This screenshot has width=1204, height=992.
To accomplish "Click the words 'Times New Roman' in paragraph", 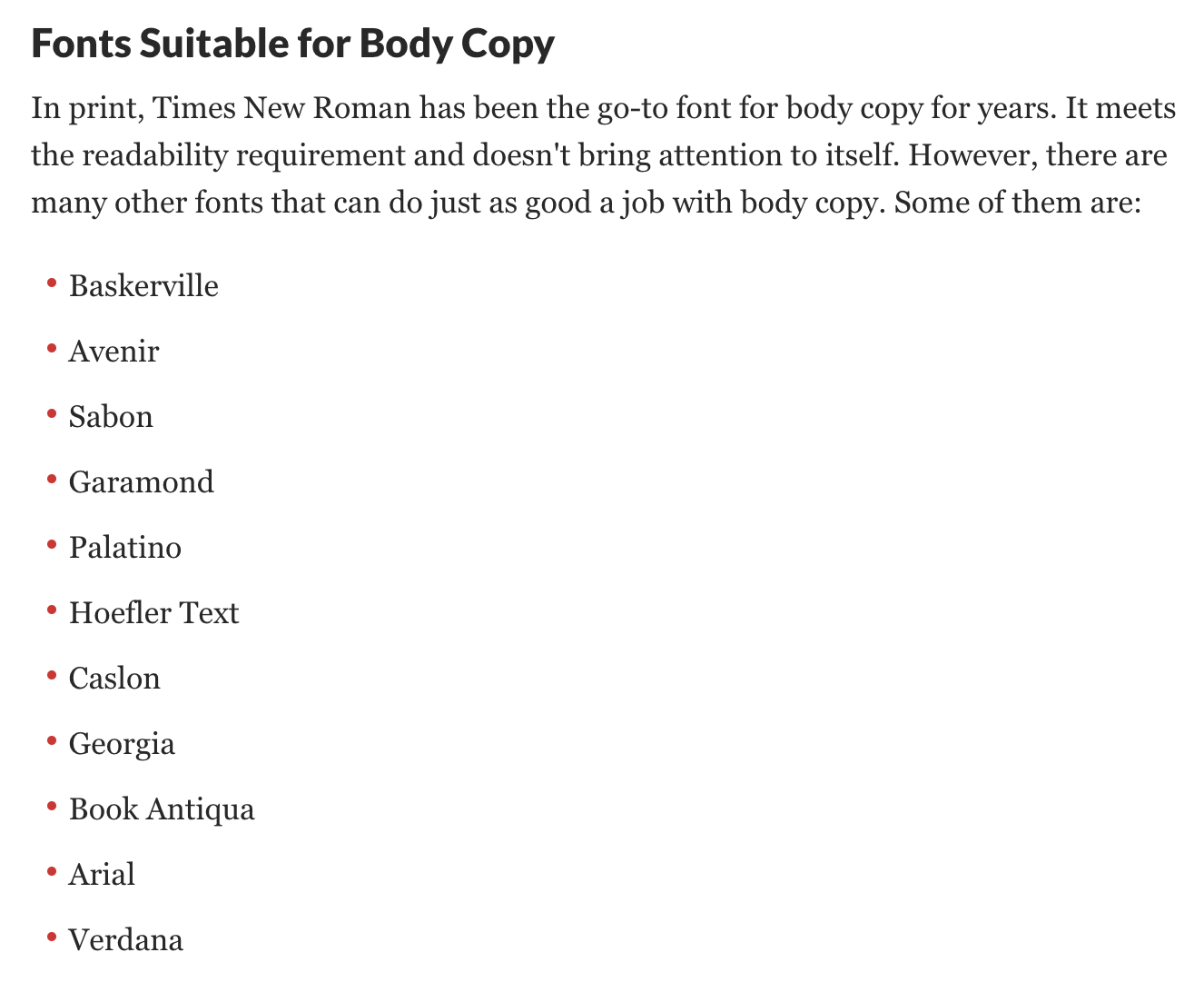I will tap(281, 110).
